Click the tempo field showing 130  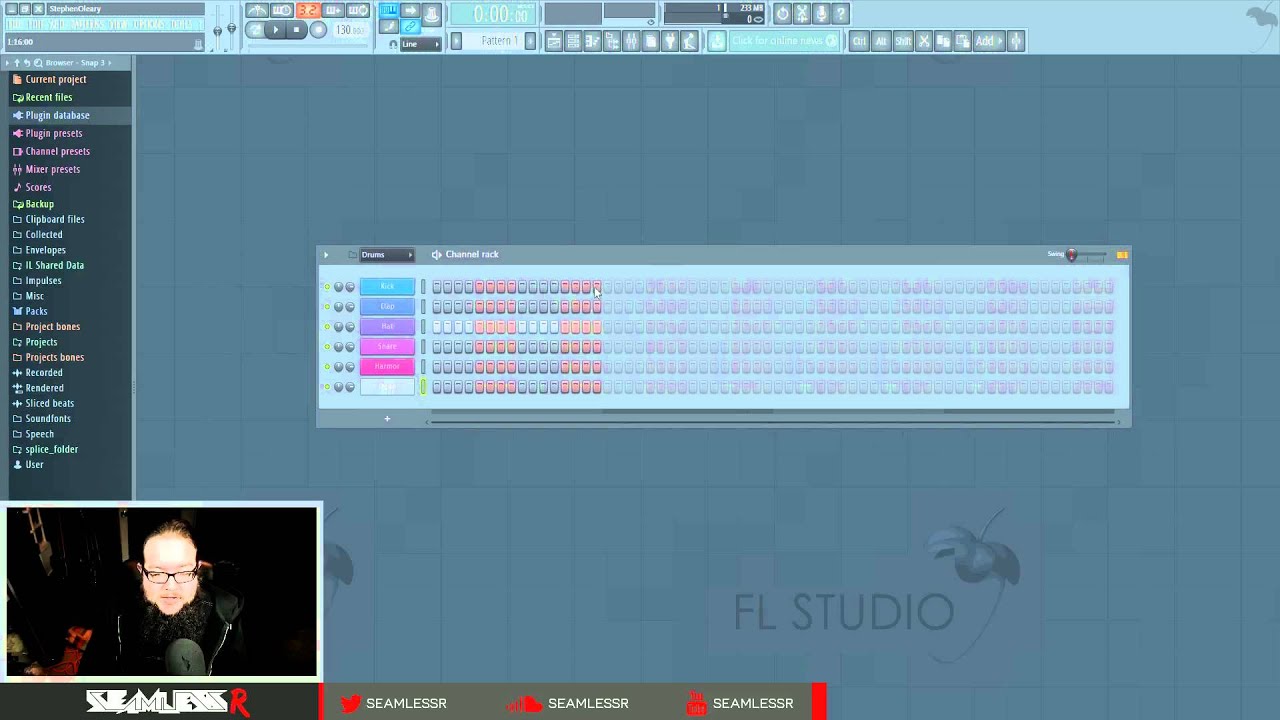pyautogui.click(x=349, y=30)
